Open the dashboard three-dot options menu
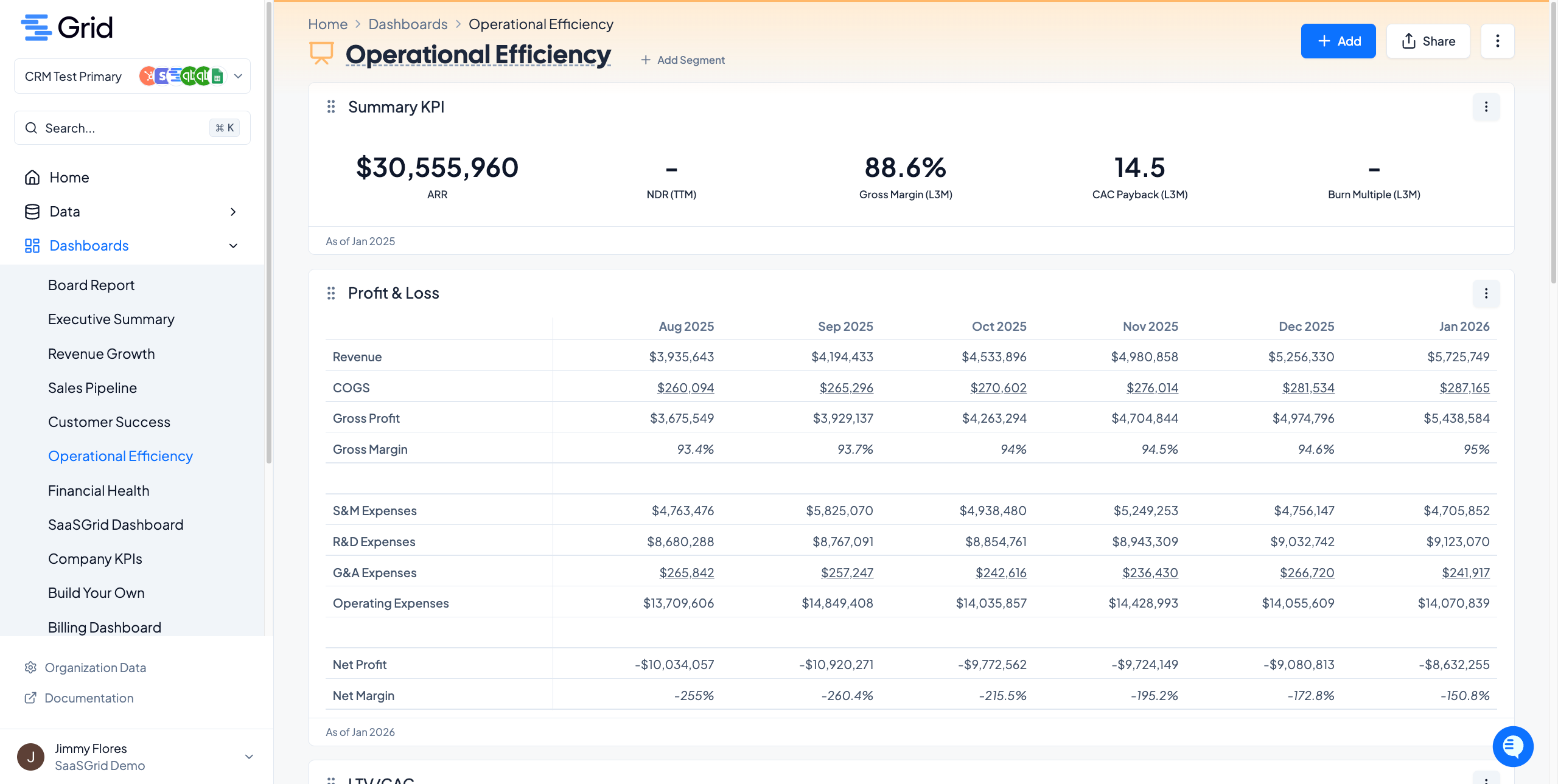The width and height of the screenshot is (1558, 784). (x=1497, y=41)
